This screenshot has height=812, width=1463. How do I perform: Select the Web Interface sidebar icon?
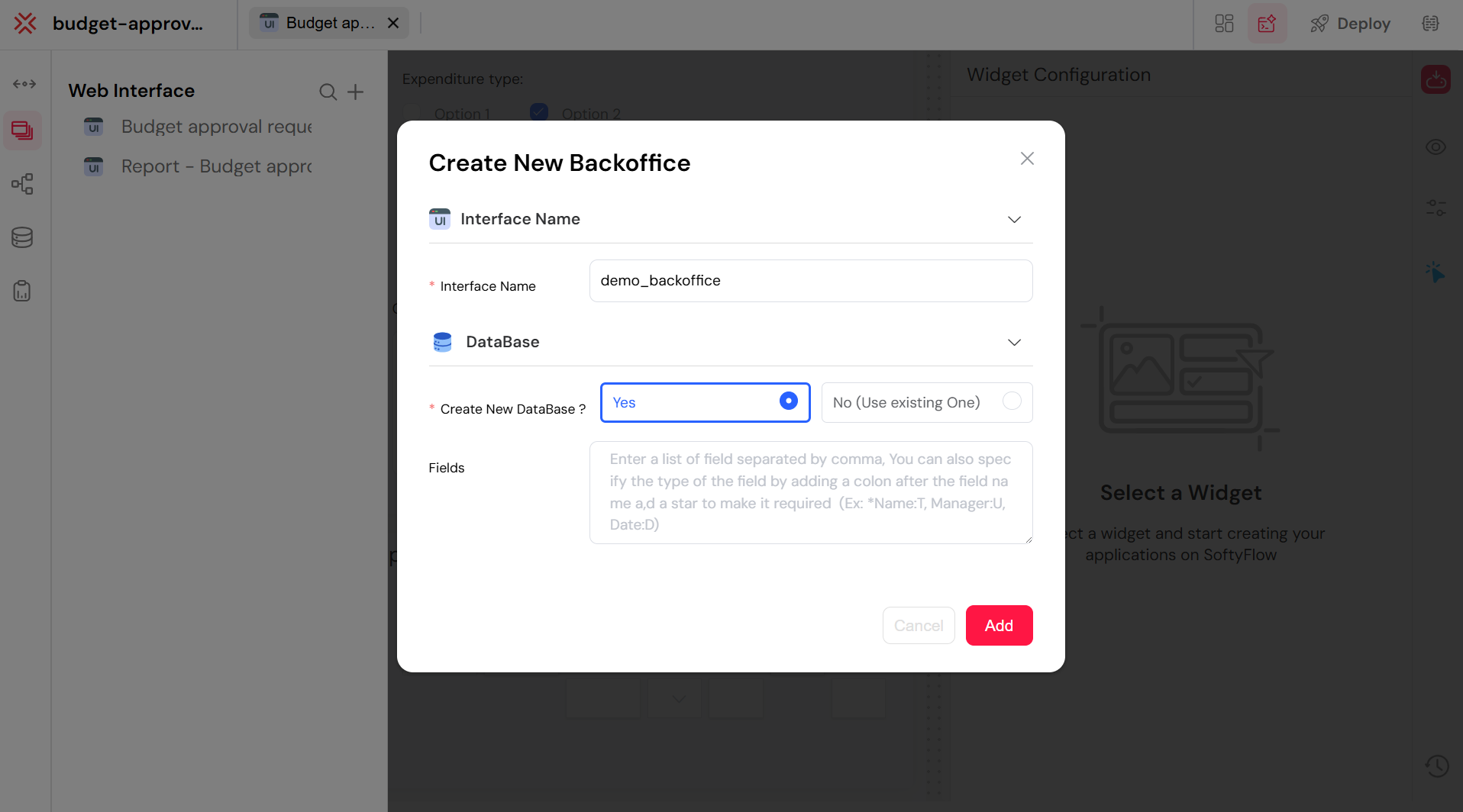click(22, 131)
